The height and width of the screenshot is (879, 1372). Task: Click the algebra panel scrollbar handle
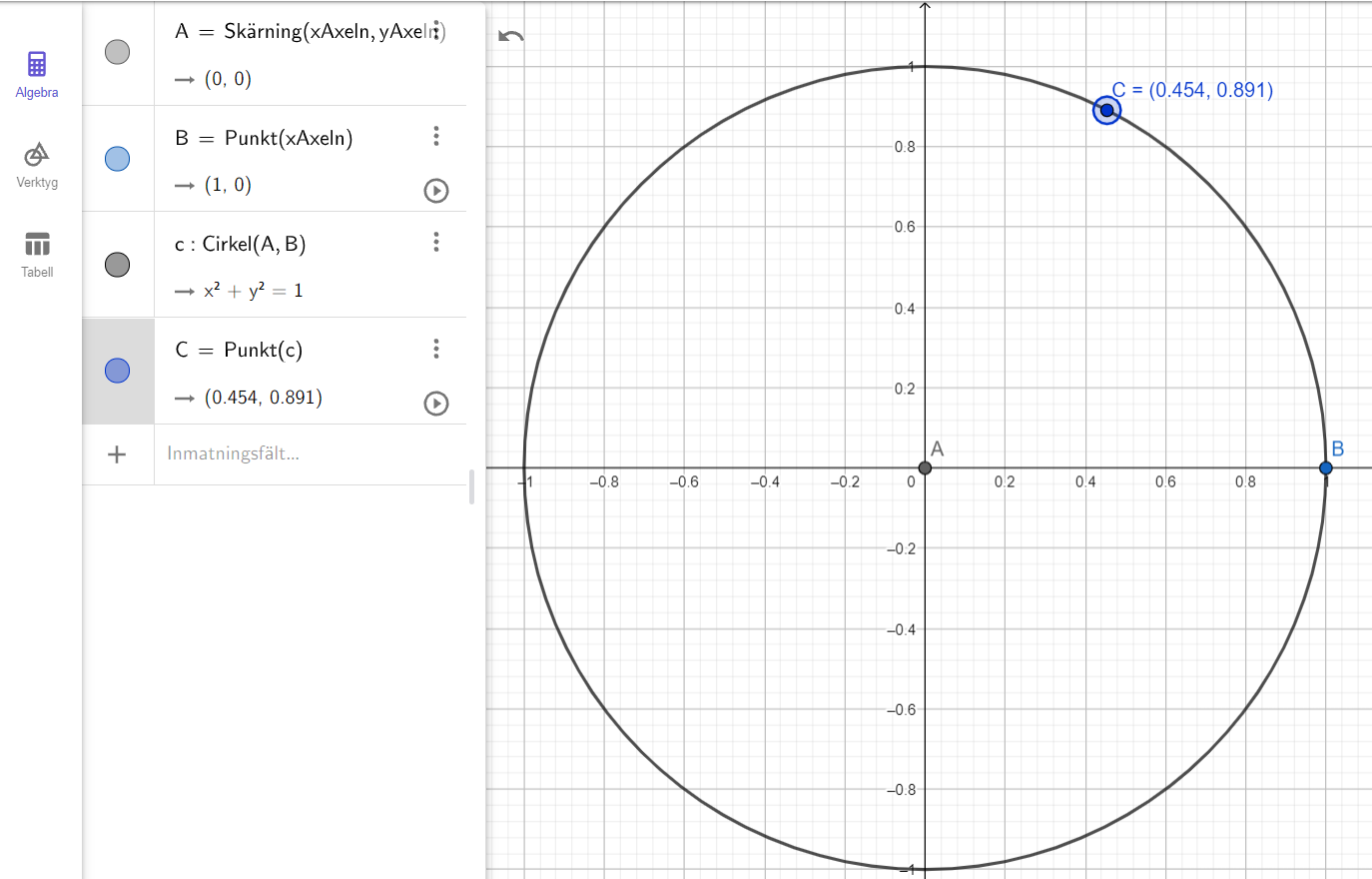[471, 487]
